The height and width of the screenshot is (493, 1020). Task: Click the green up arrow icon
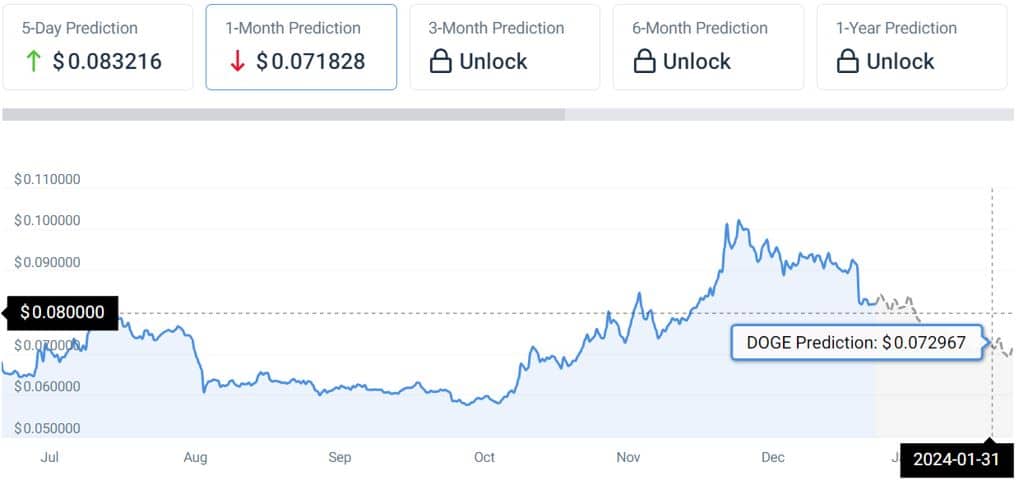pyautogui.click(x=33, y=62)
